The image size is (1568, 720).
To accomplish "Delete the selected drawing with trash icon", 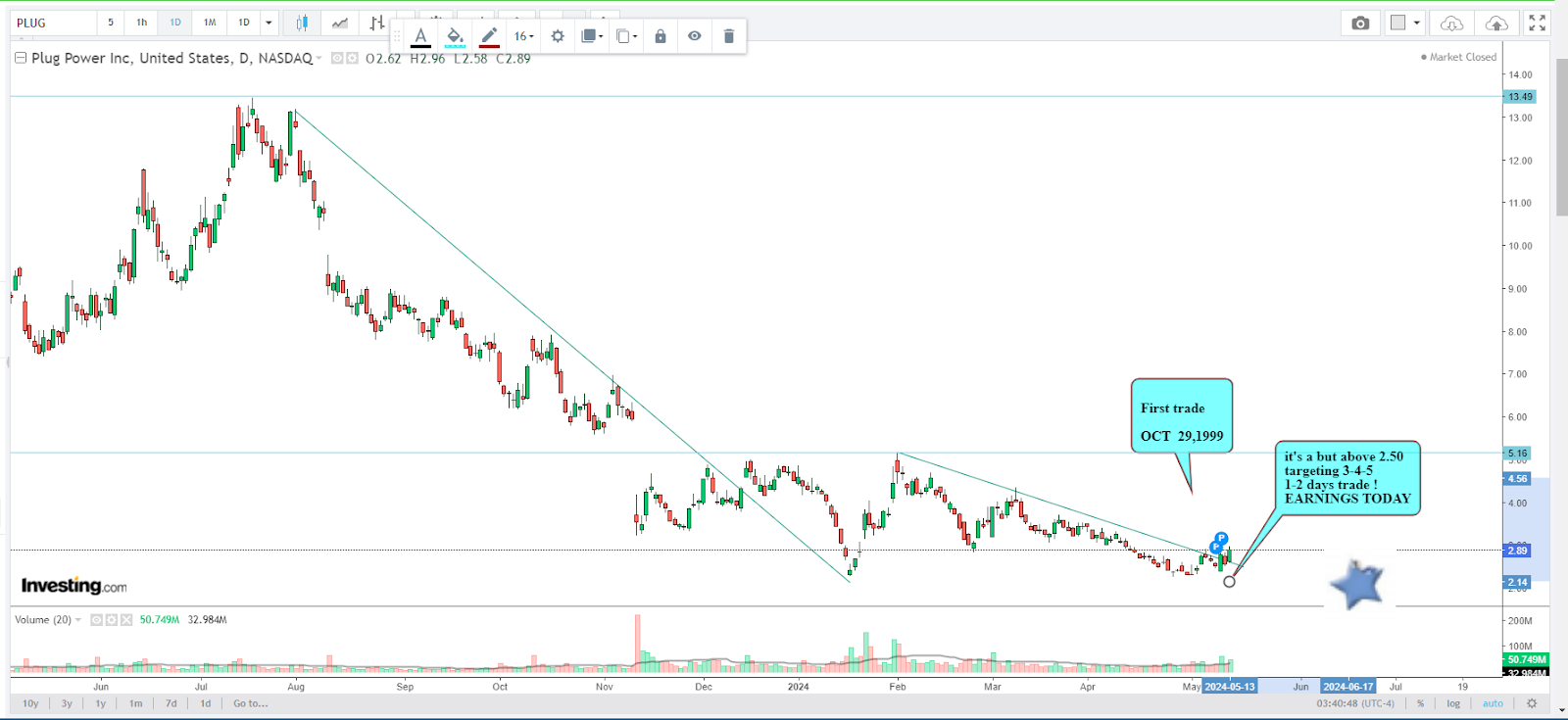I will 728,36.
